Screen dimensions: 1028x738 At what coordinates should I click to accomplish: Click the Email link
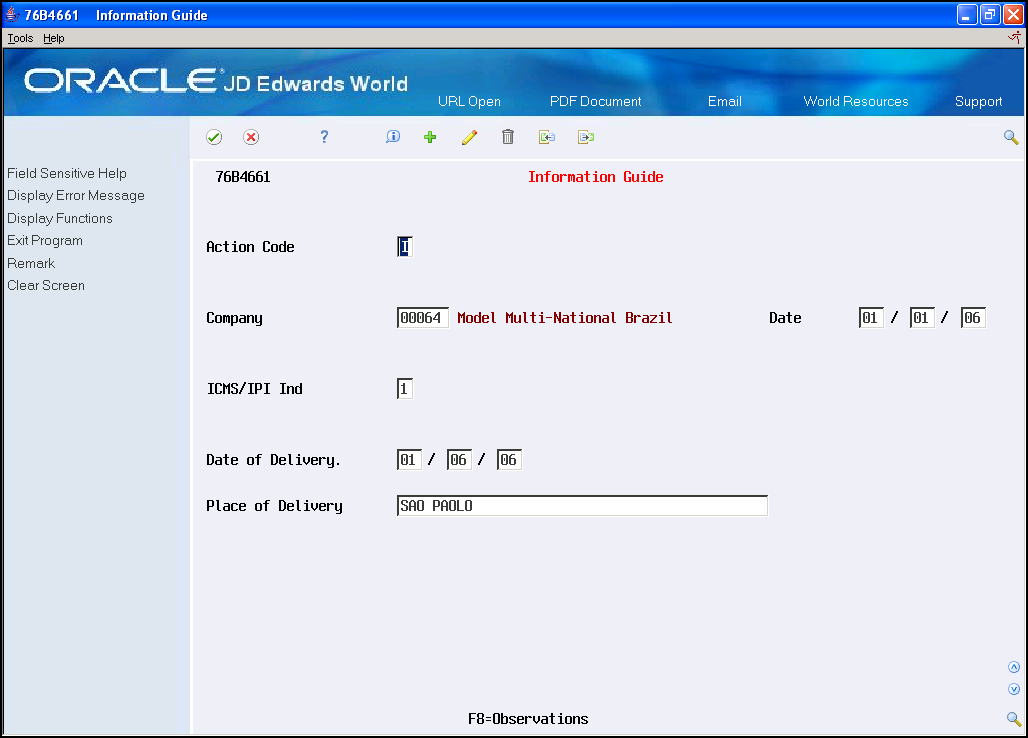(724, 102)
